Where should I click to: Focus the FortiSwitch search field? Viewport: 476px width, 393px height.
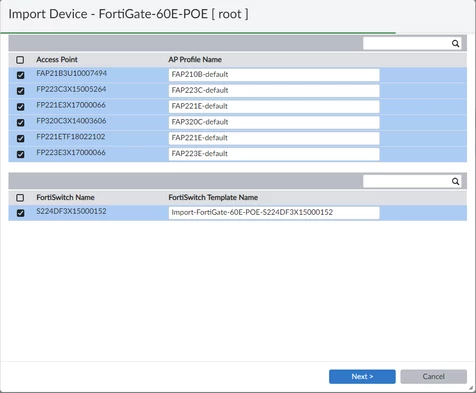click(x=412, y=181)
